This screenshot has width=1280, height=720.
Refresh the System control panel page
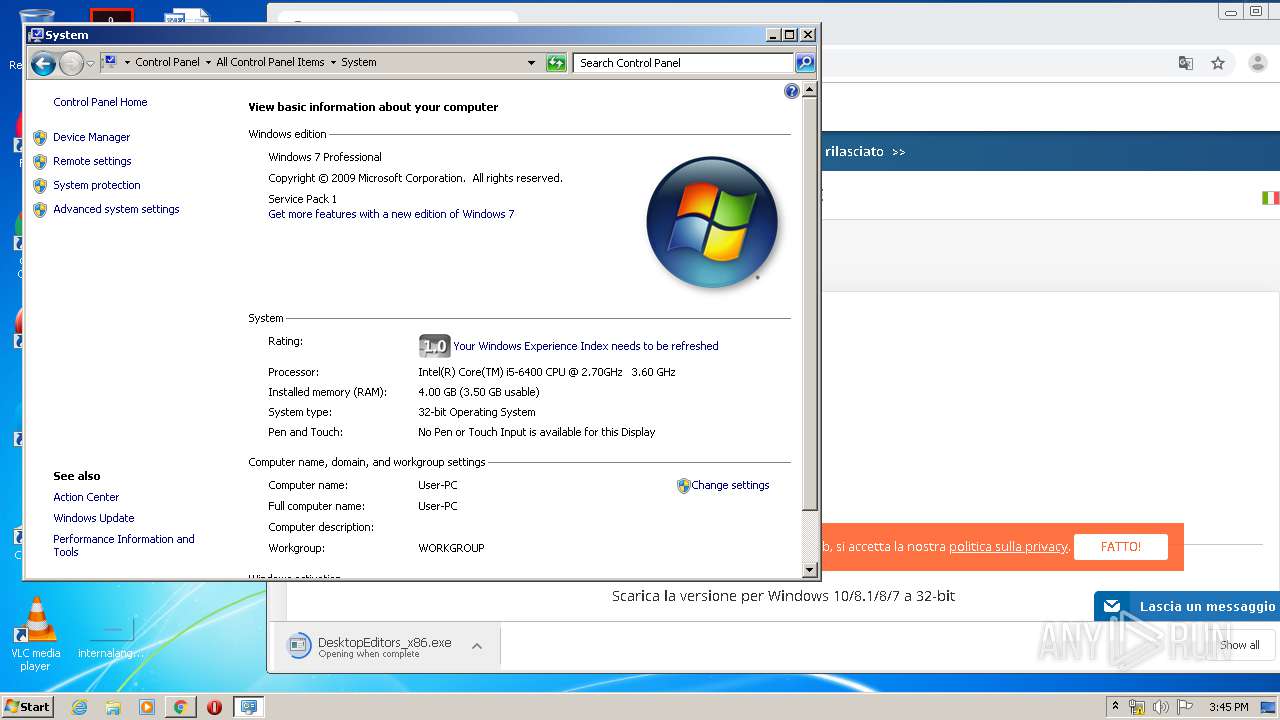(x=556, y=63)
